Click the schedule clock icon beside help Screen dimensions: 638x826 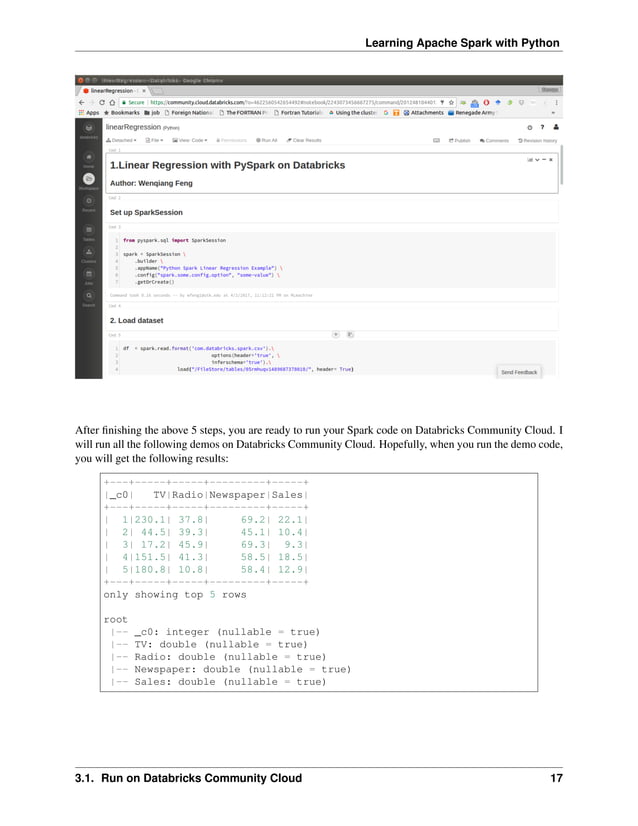click(529, 127)
